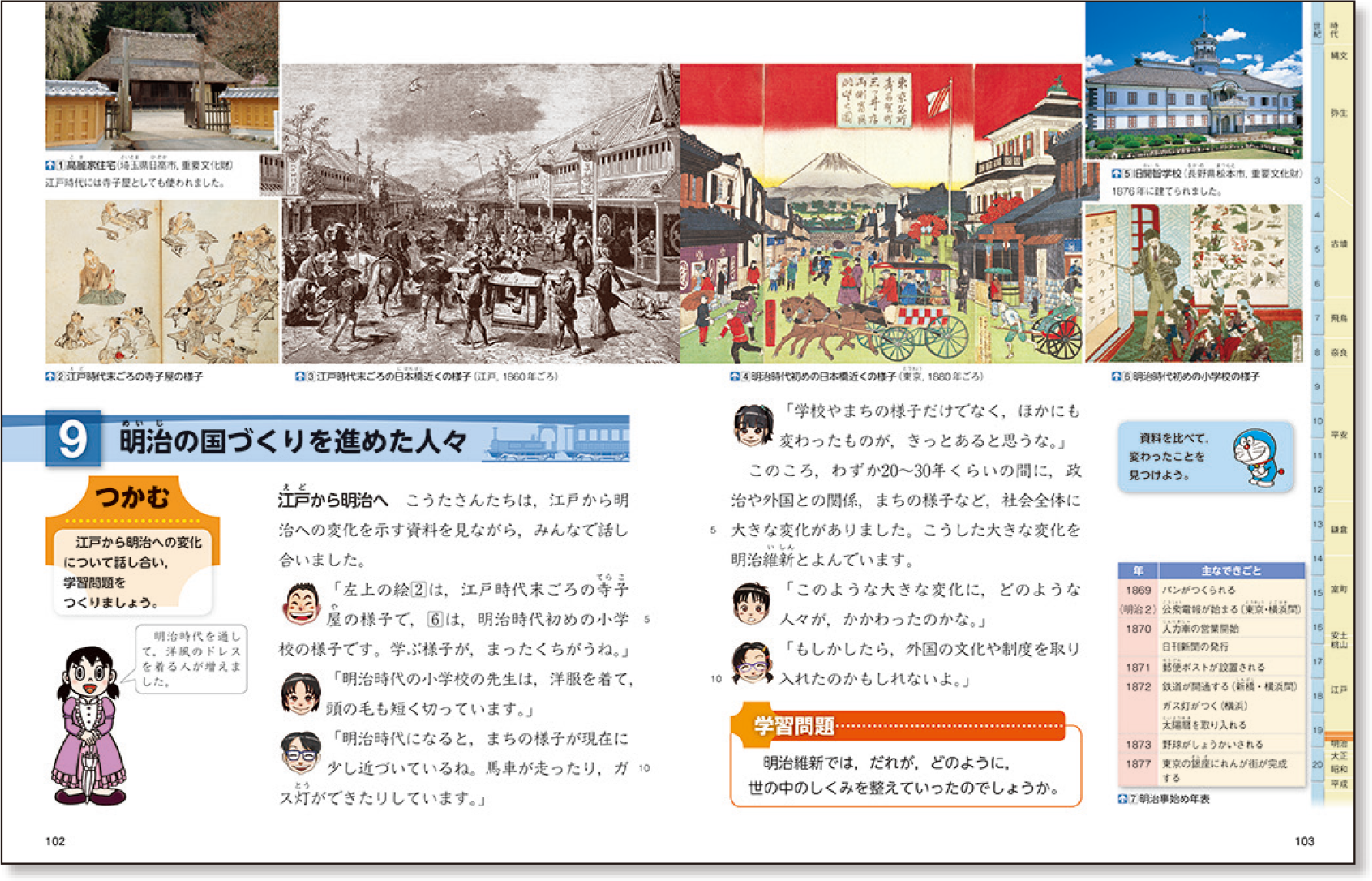This screenshot has height=881, width=1372.
Task: Select 安土桃山 on the era timeline
Action: tap(1339, 640)
